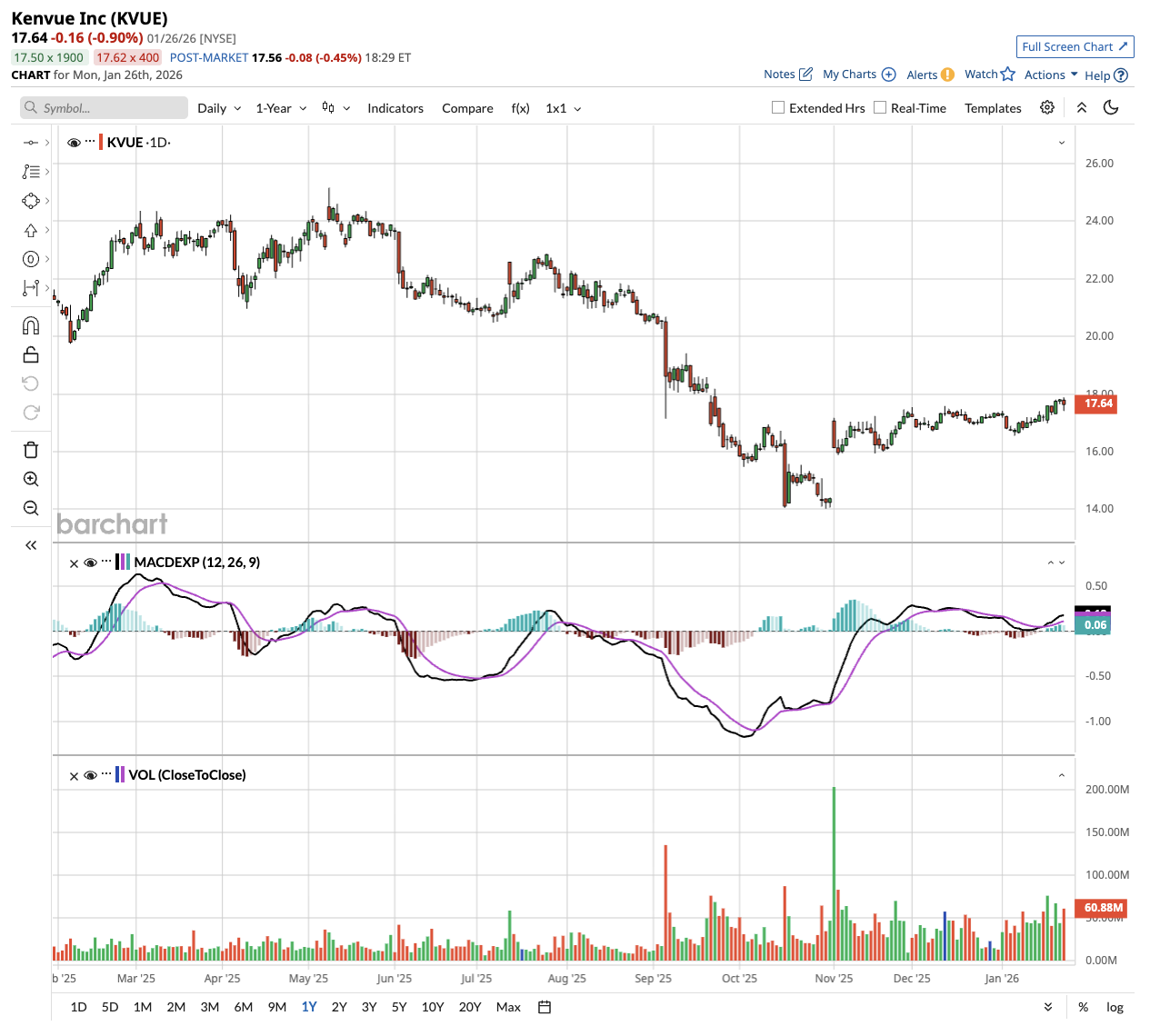Open the Alerts warning icon
This screenshot has height=1036, width=1160.
(x=947, y=75)
